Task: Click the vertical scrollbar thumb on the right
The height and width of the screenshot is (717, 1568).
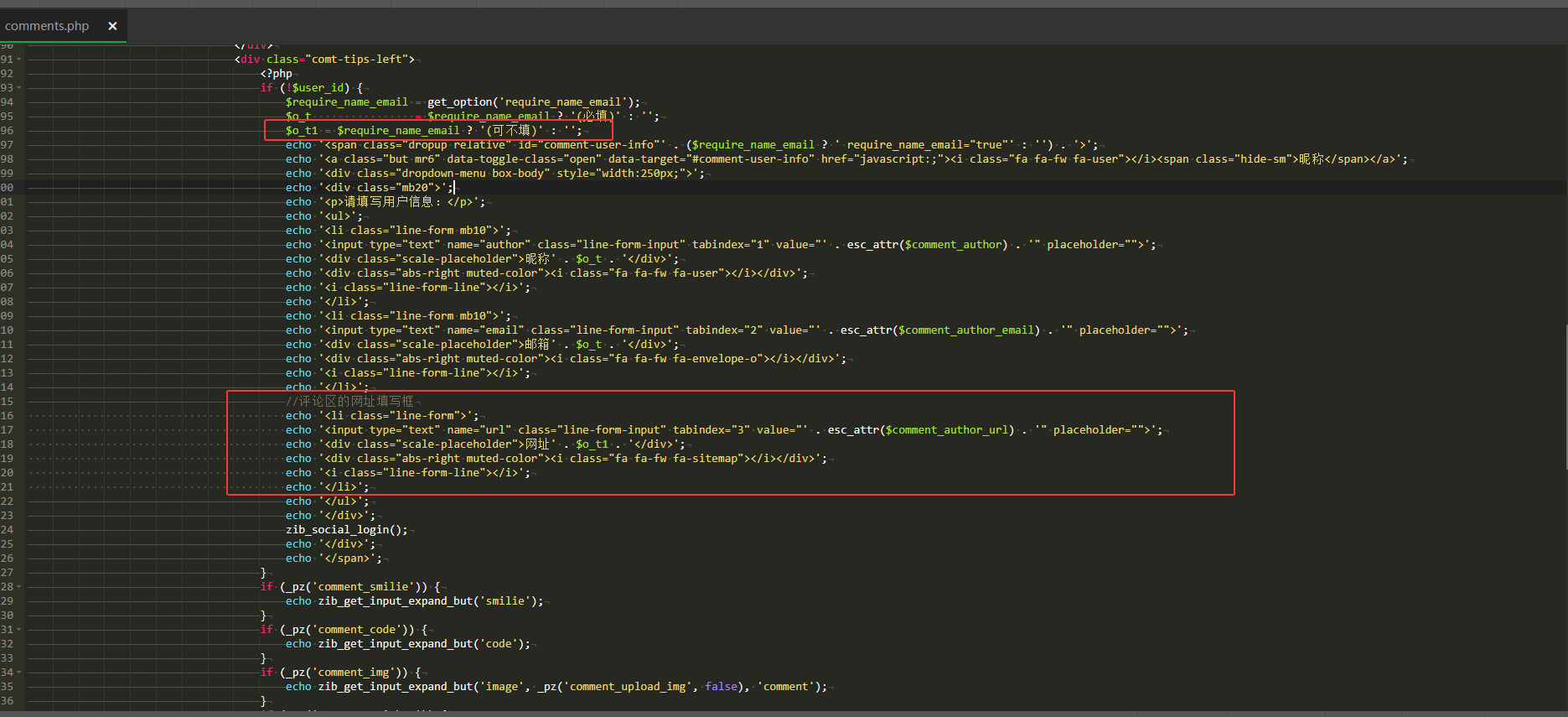Action: 1565,395
